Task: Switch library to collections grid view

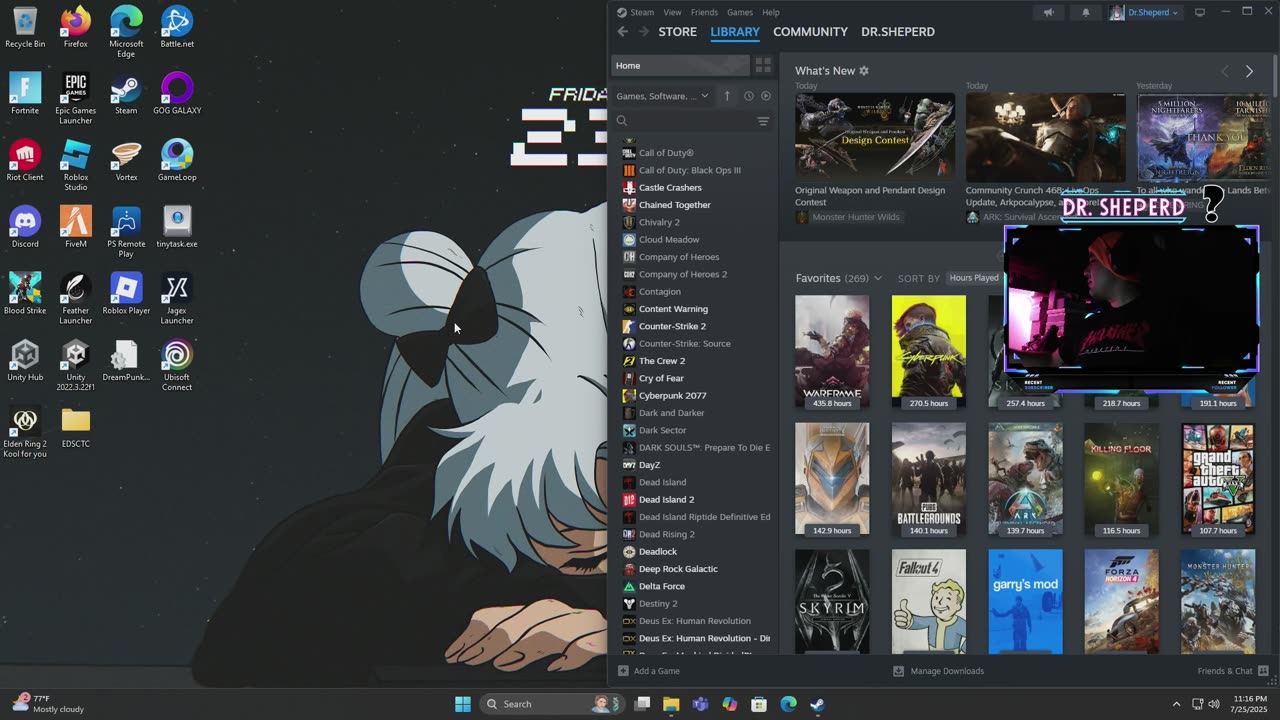Action: 763,65
